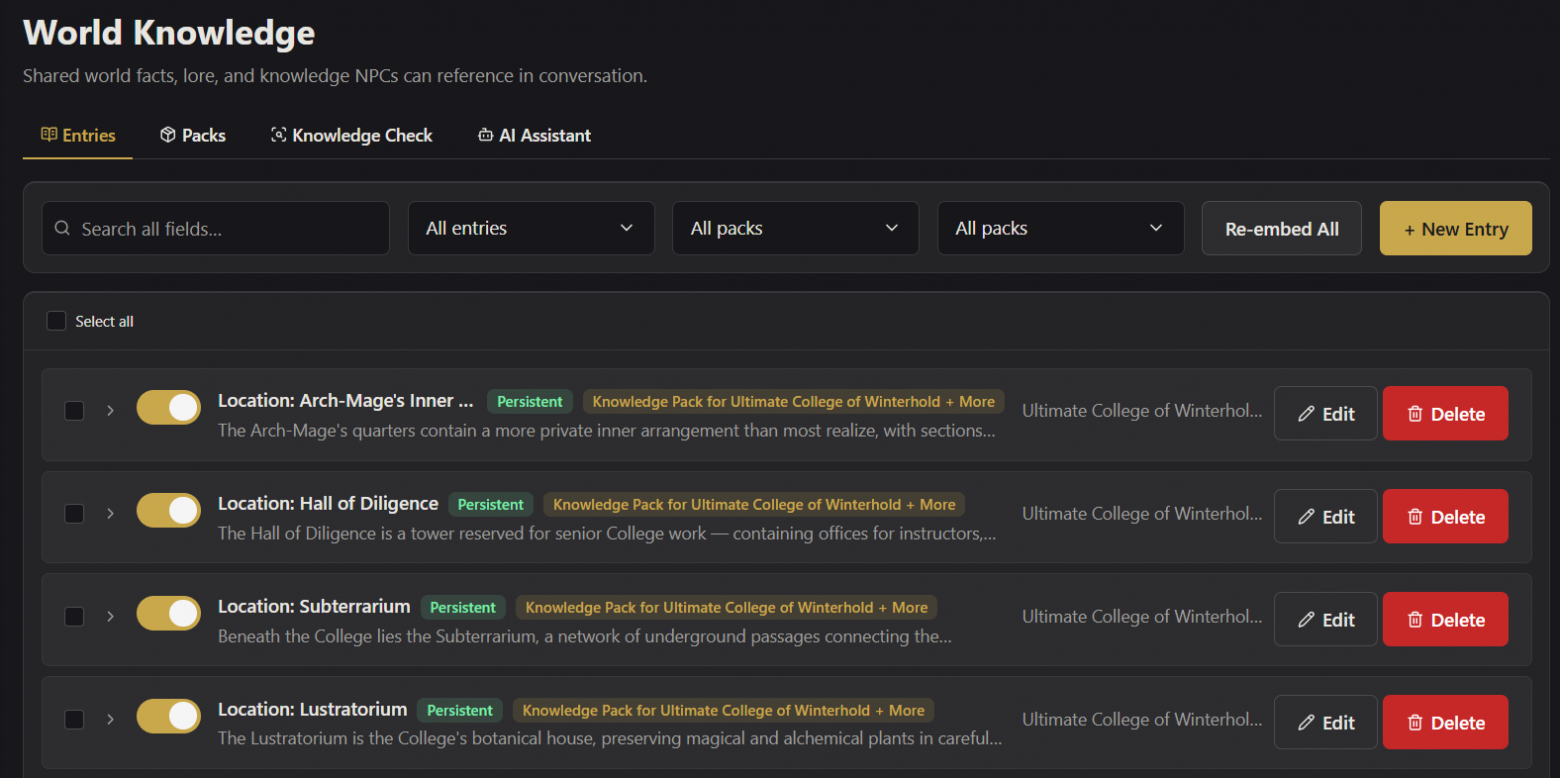Screen dimensions: 1560x778
Task: Click the book icon on Entries tab
Action: 48,135
